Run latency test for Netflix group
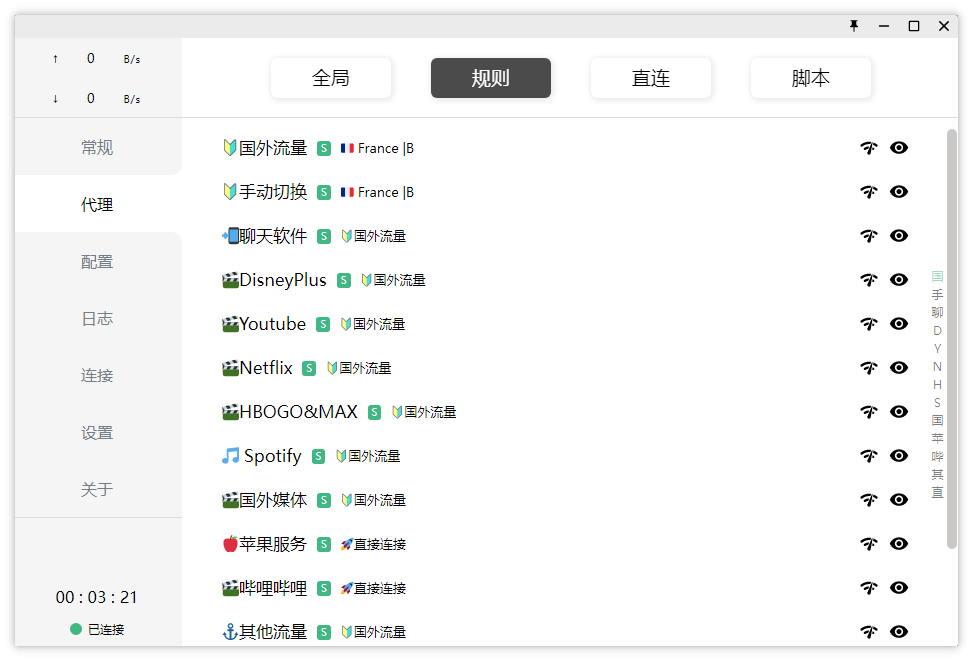The width and height of the screenshot is (973, 661). pos(869,368)
